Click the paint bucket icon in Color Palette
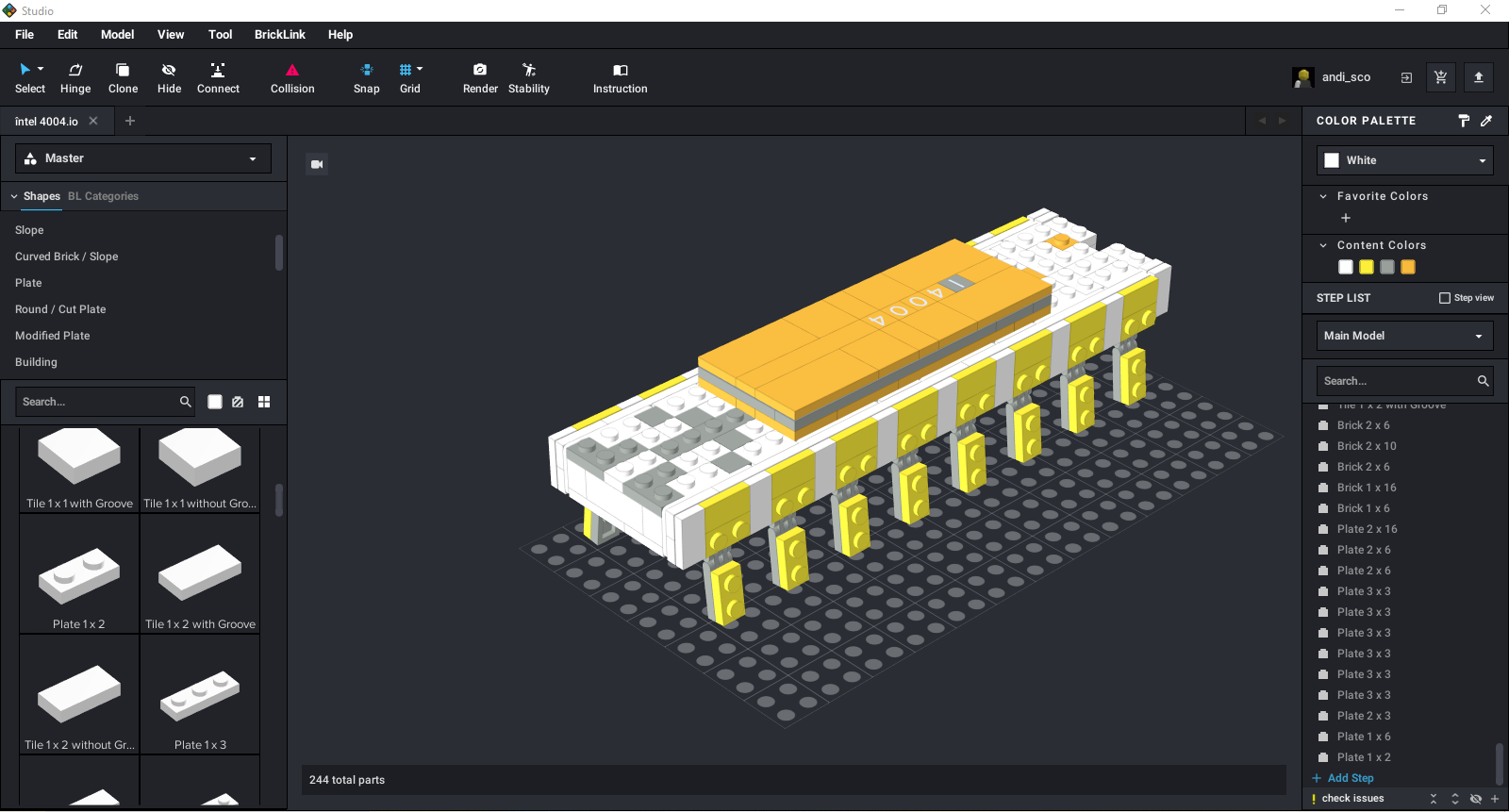Screen dimensions: 1509x812 pyautogui.click(x=1464, y=121)
